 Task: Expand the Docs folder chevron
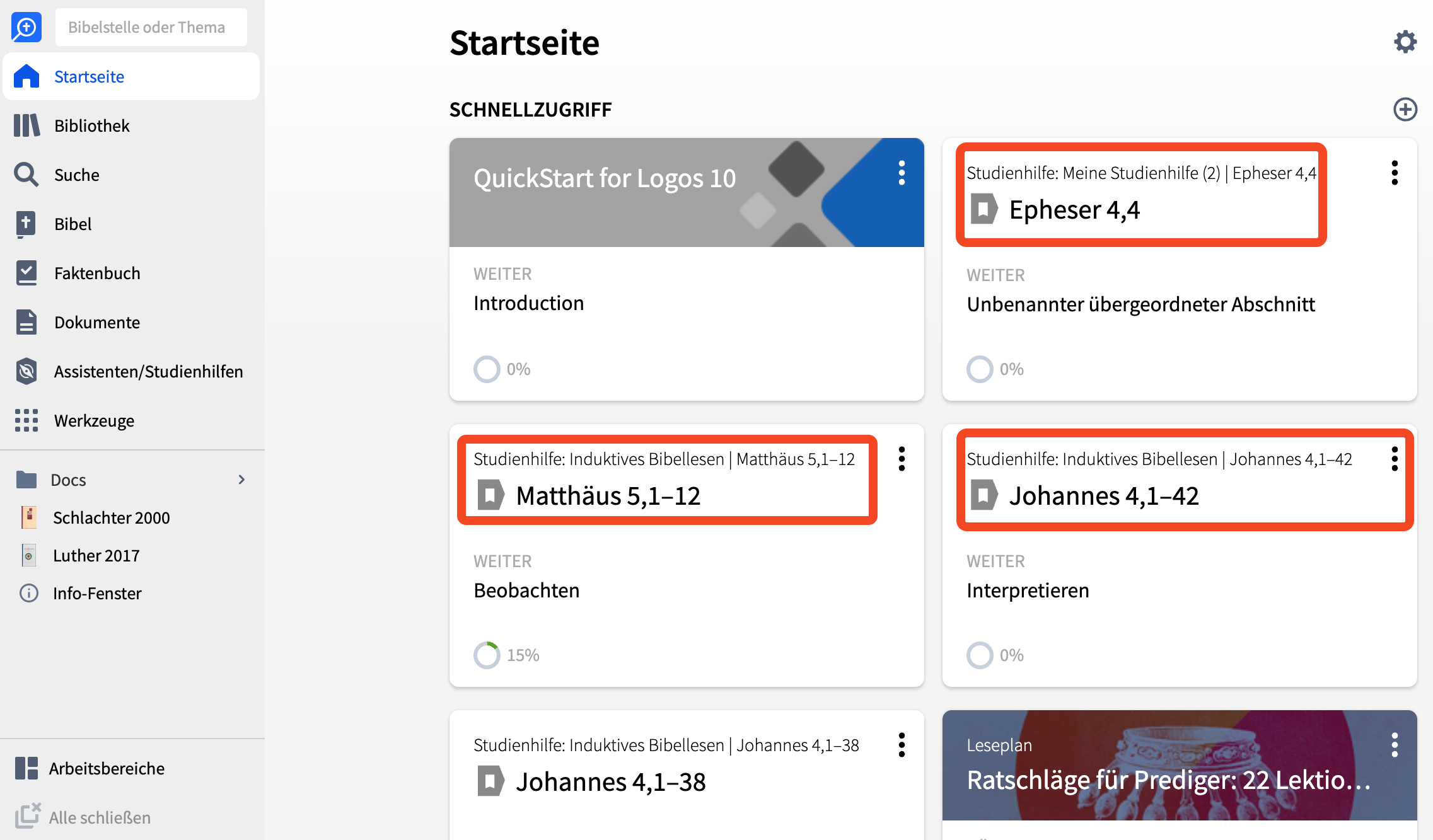[241, 480]
